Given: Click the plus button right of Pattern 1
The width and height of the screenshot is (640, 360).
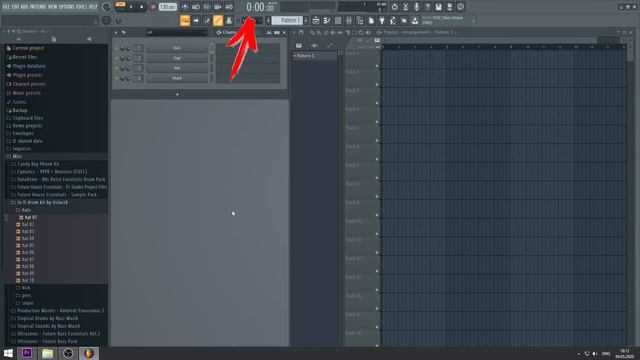Looking at the screenshot, I should [x=306, y=20].
